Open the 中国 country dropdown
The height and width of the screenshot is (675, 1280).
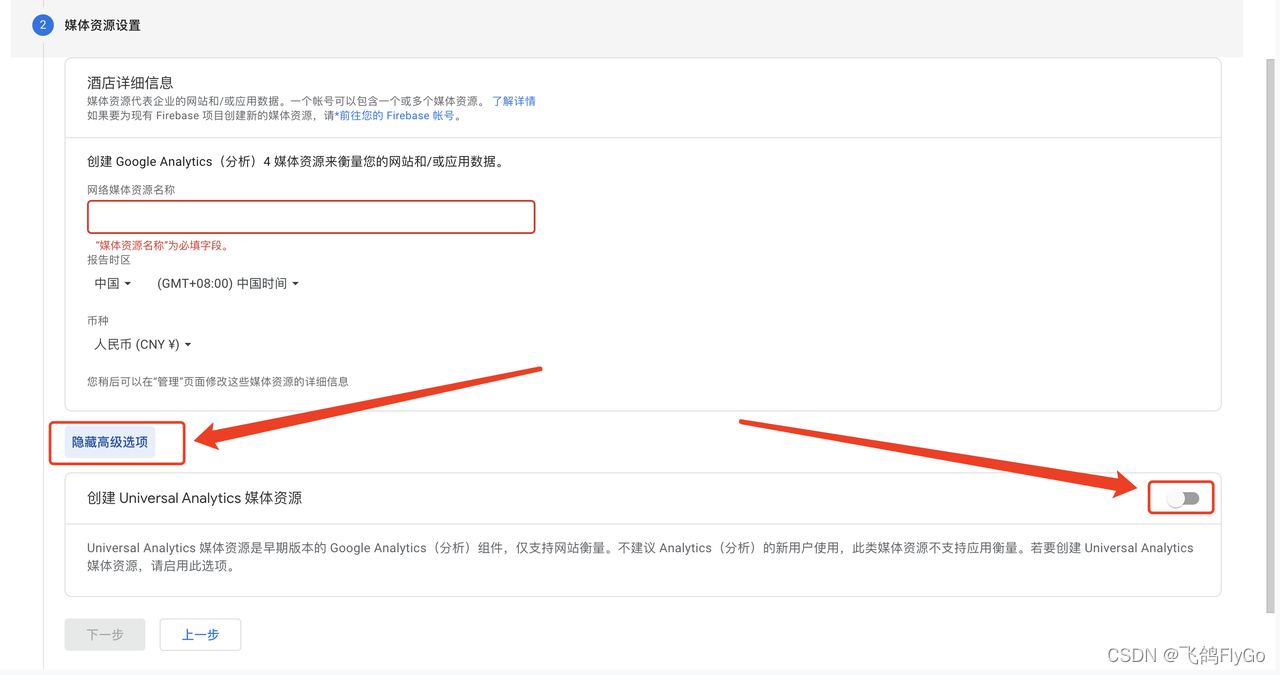[x=113, y=284]
